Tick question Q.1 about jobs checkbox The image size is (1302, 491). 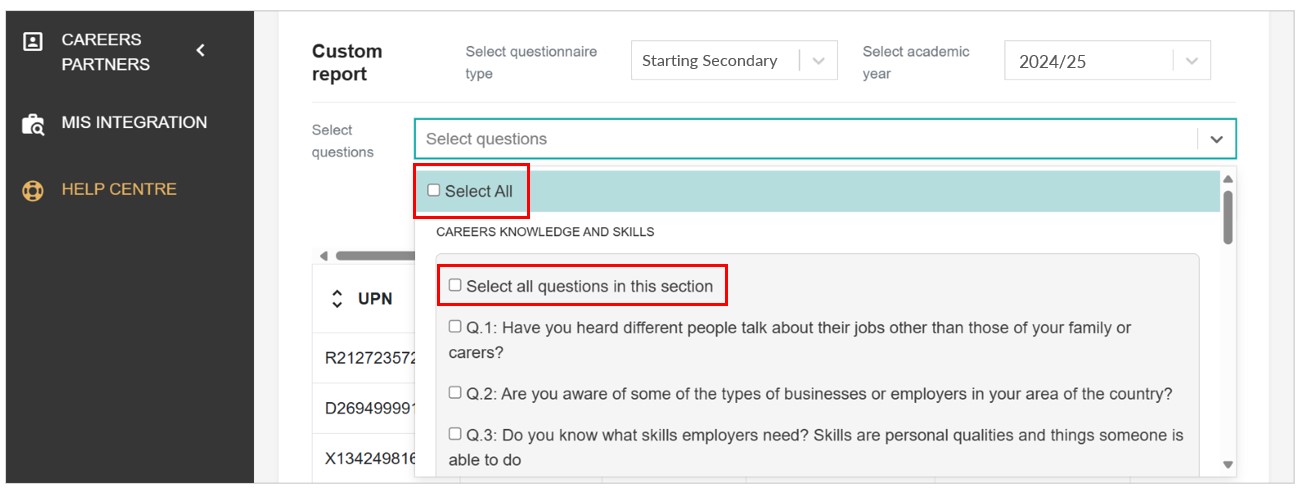[455, 326]
